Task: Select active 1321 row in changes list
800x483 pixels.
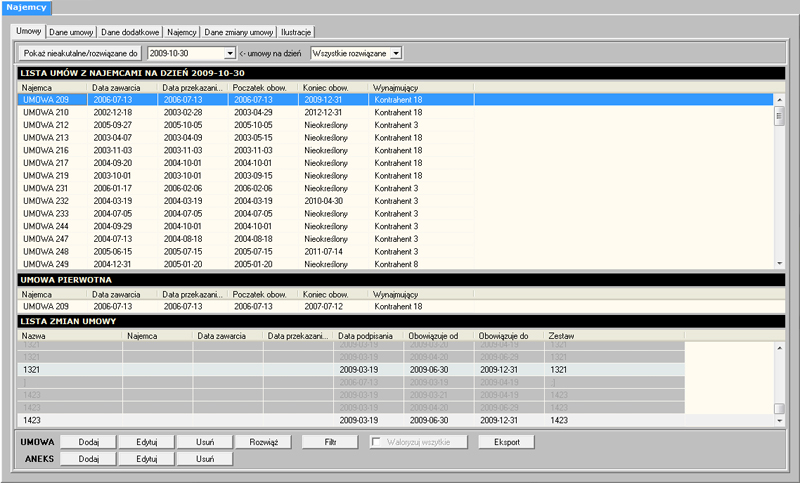Action: (x=351, y=370)
